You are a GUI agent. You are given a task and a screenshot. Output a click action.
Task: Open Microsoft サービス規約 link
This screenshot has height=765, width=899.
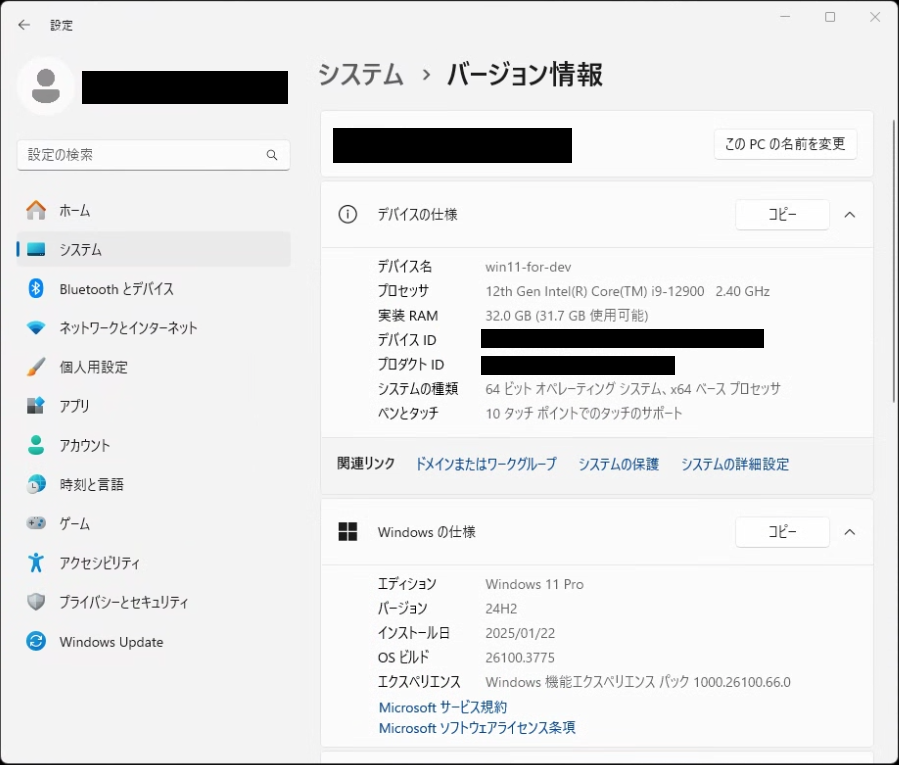443,707
